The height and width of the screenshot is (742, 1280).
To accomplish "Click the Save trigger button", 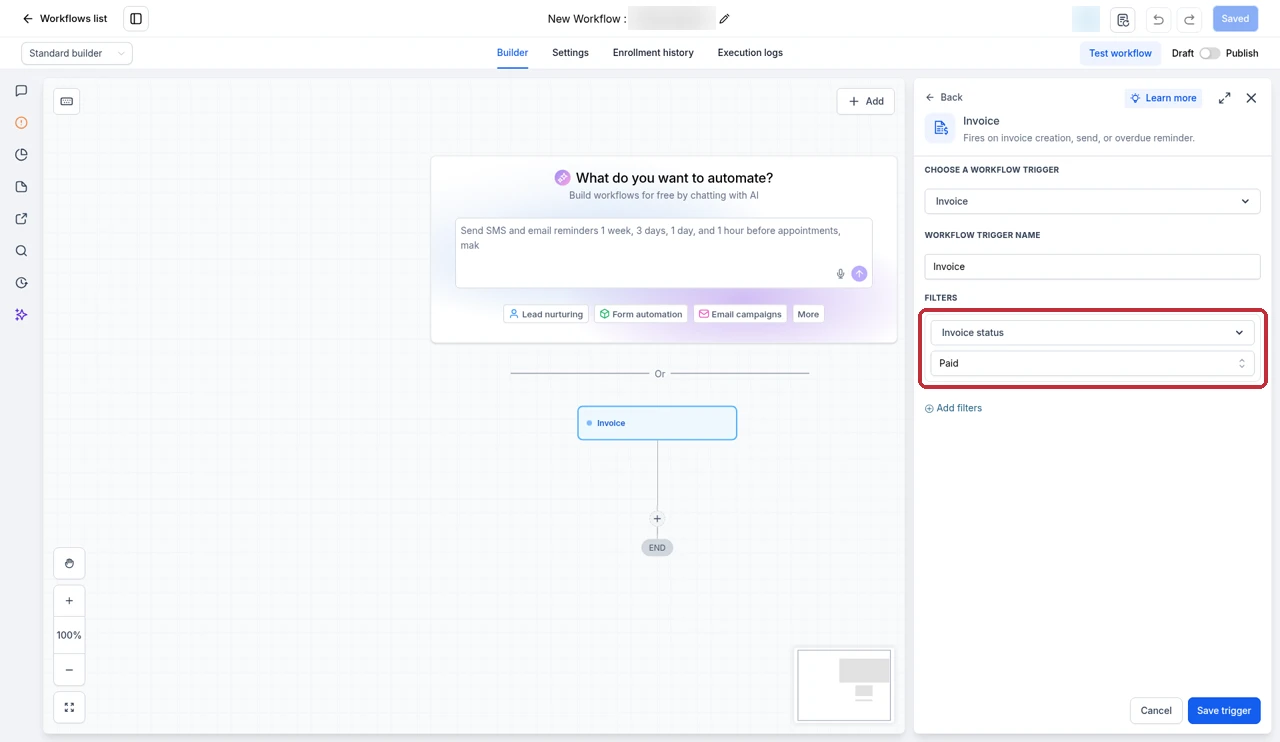I will 1224,710.
